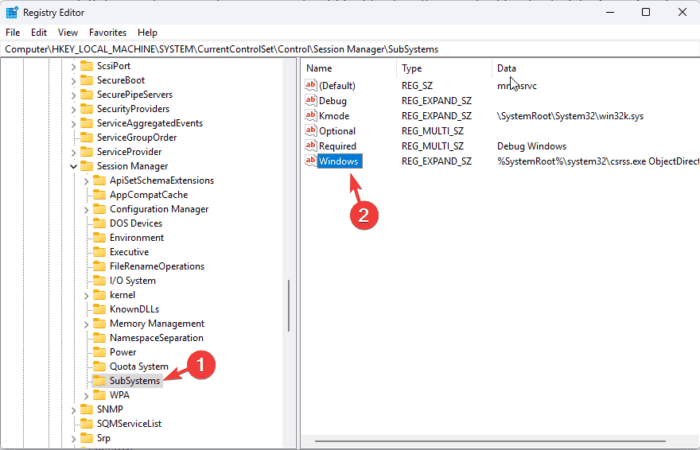Select the Debug value name
The width and height of the screenshot is (700, 450).
coord(333,100)
